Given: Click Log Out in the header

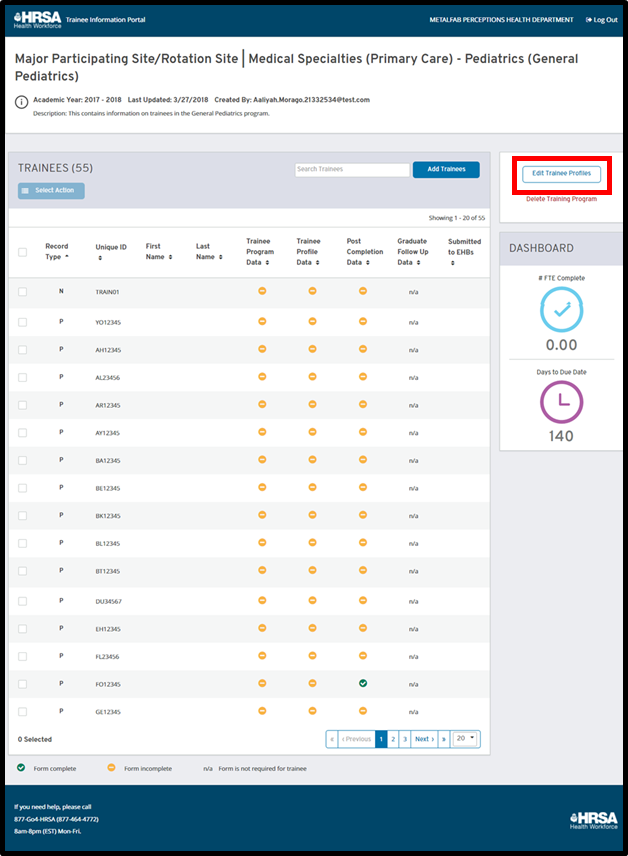Looking at the screenshot, I should pyautogui.click(x=602, y=20).
